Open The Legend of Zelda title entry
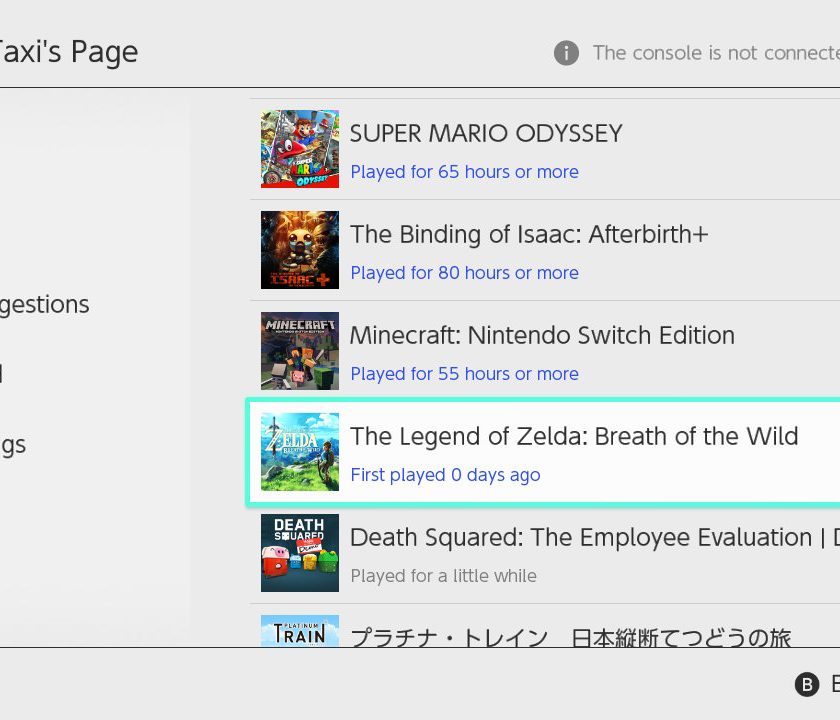Viewport: 840px width, 720px height. [x=574, y=437]
